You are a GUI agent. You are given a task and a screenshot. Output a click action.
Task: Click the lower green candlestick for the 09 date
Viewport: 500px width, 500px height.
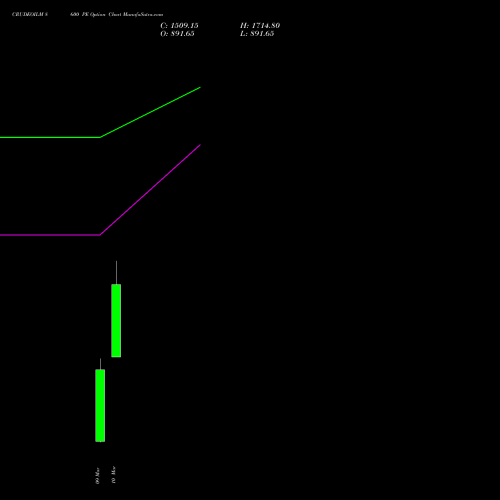pos(100,405)
